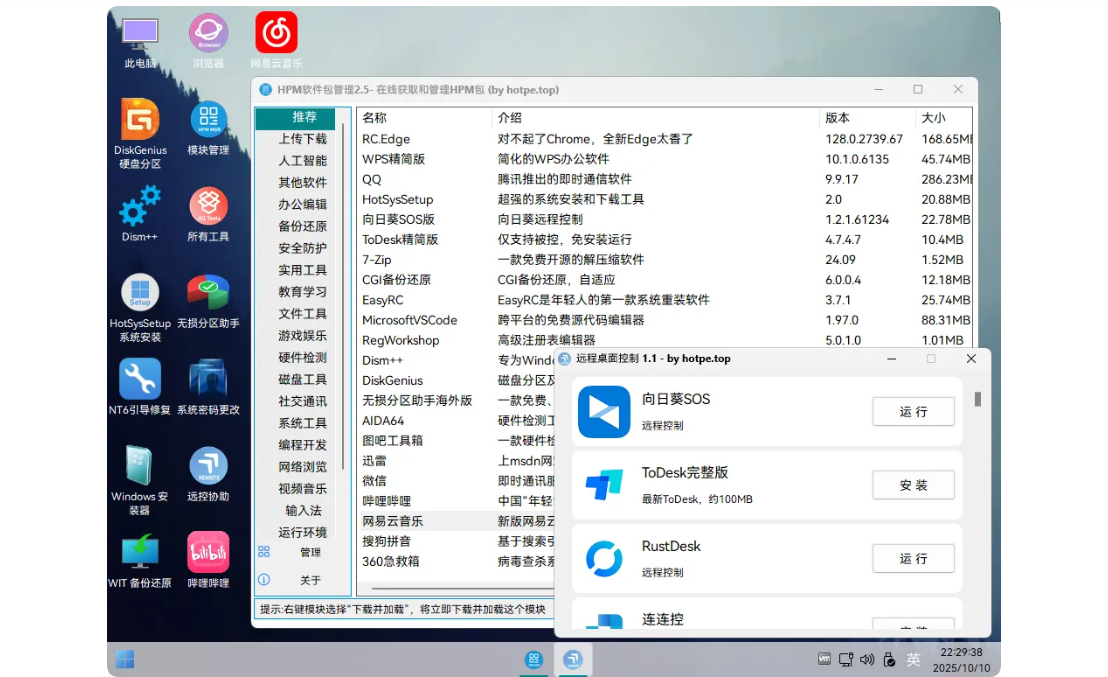Select the AIDA64 row
The image size is (1108, 677).
pos(456,421)
